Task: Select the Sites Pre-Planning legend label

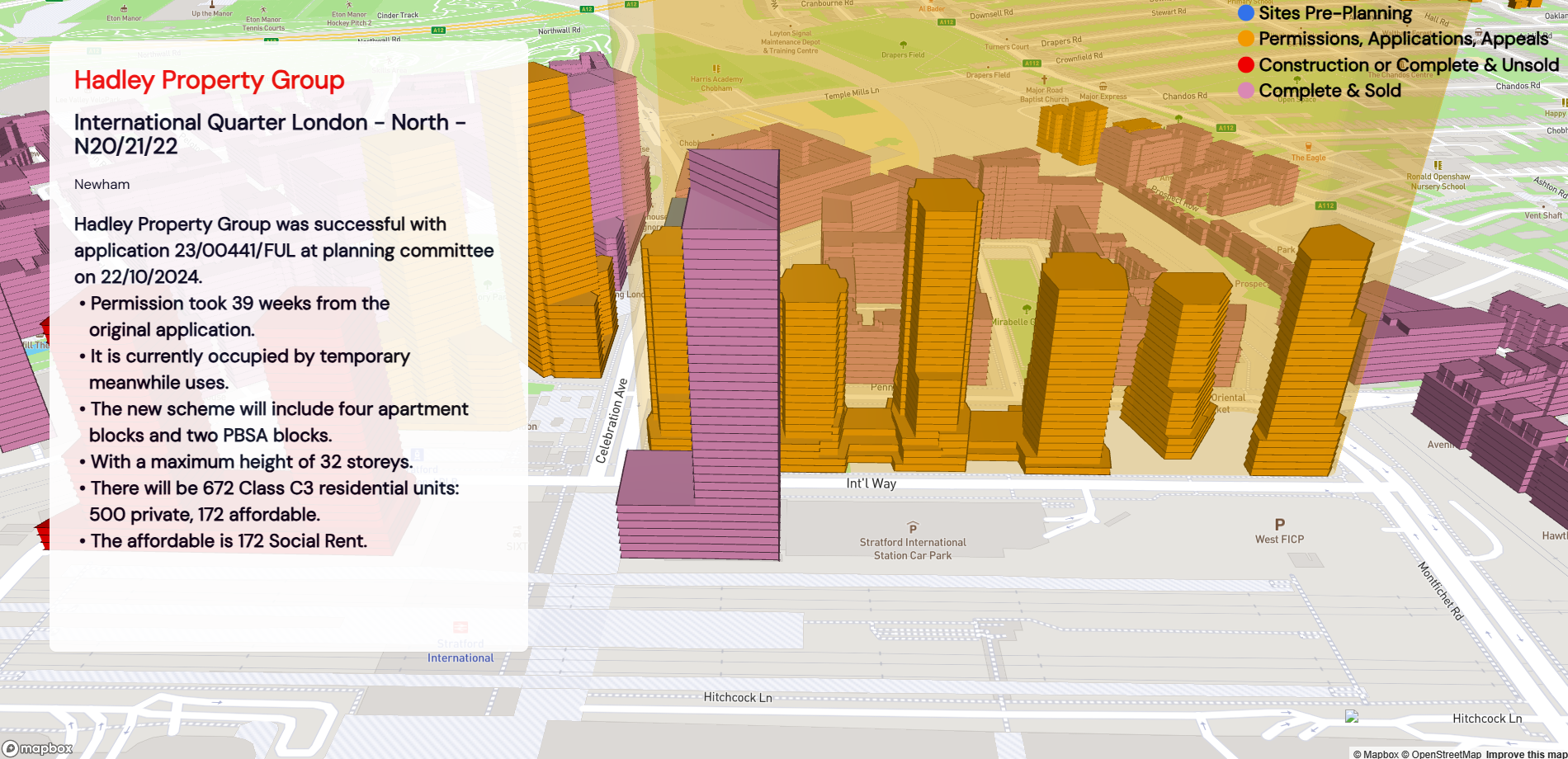Action: 1335,13
